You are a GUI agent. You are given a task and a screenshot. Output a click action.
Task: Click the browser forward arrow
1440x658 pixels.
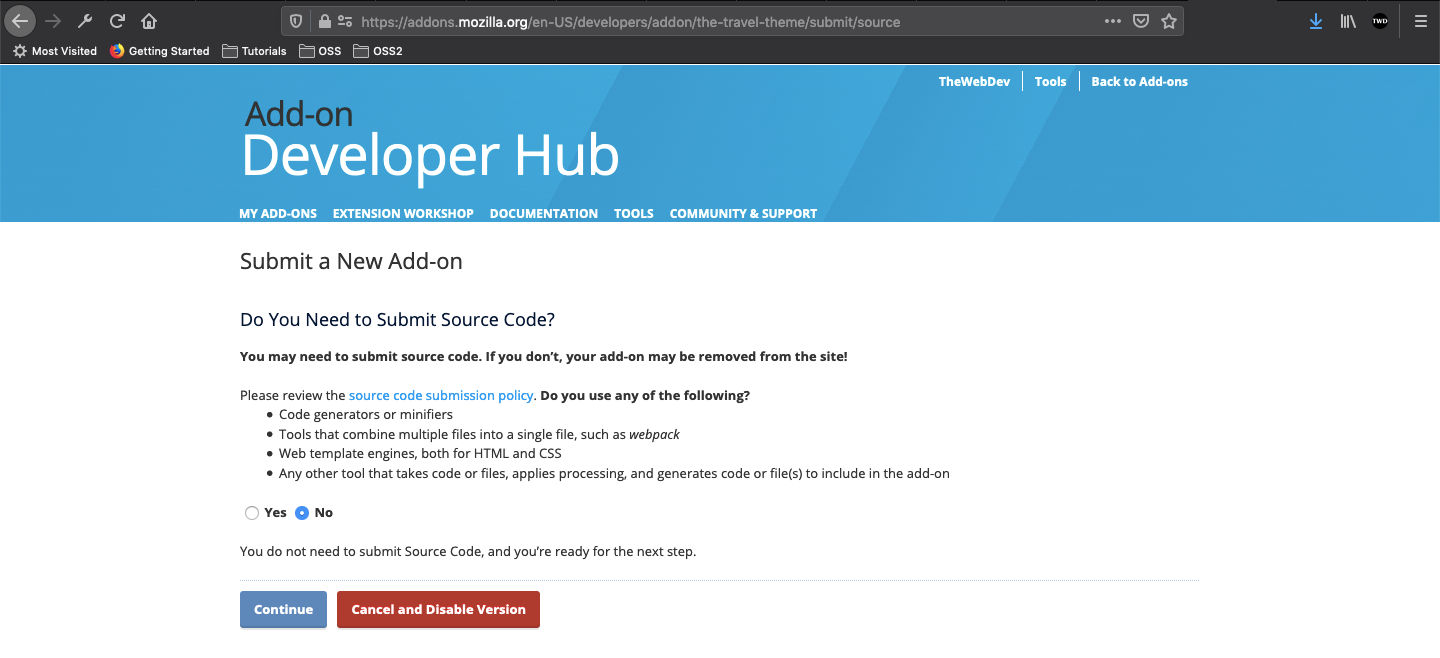[x=53, y=21]
